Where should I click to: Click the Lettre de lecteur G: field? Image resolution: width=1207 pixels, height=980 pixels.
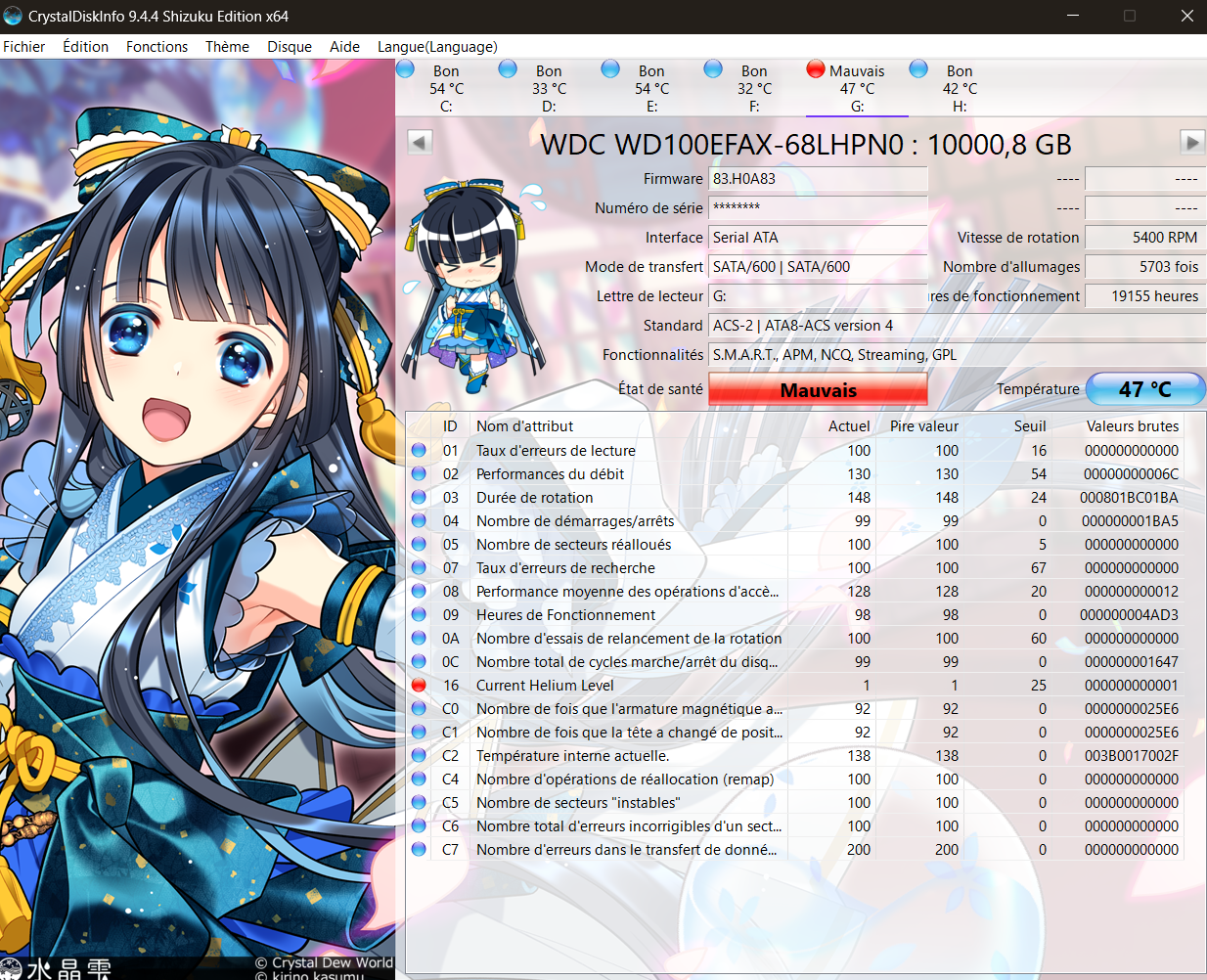click(x=818, y=296)
